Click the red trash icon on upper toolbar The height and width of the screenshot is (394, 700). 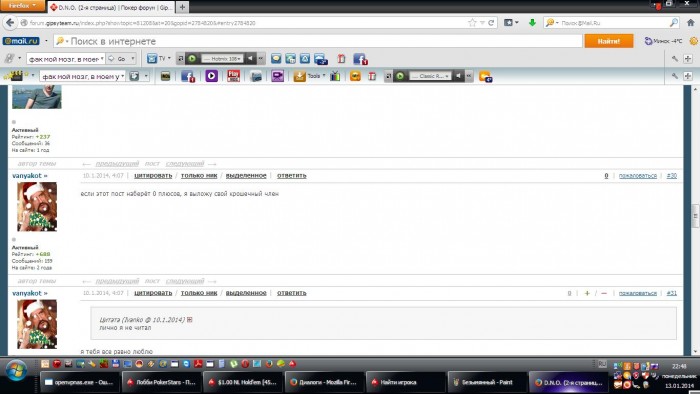(342, 59)
